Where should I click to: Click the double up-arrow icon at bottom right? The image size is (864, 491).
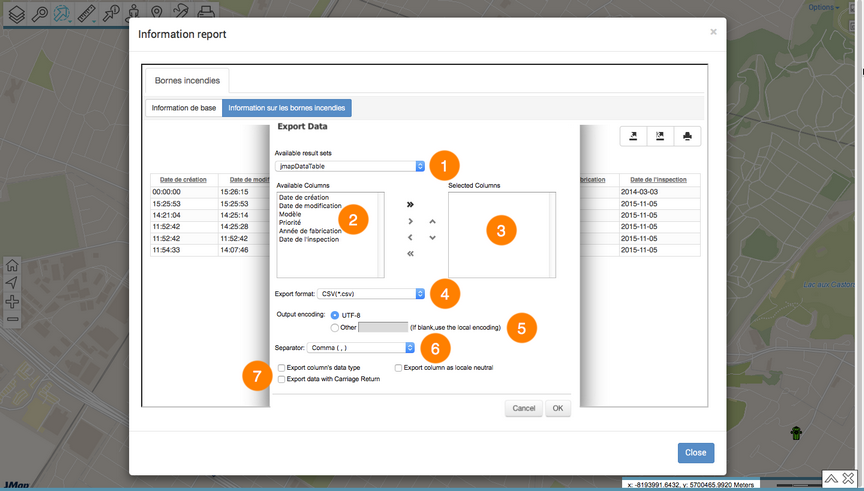tap(831, 478)
